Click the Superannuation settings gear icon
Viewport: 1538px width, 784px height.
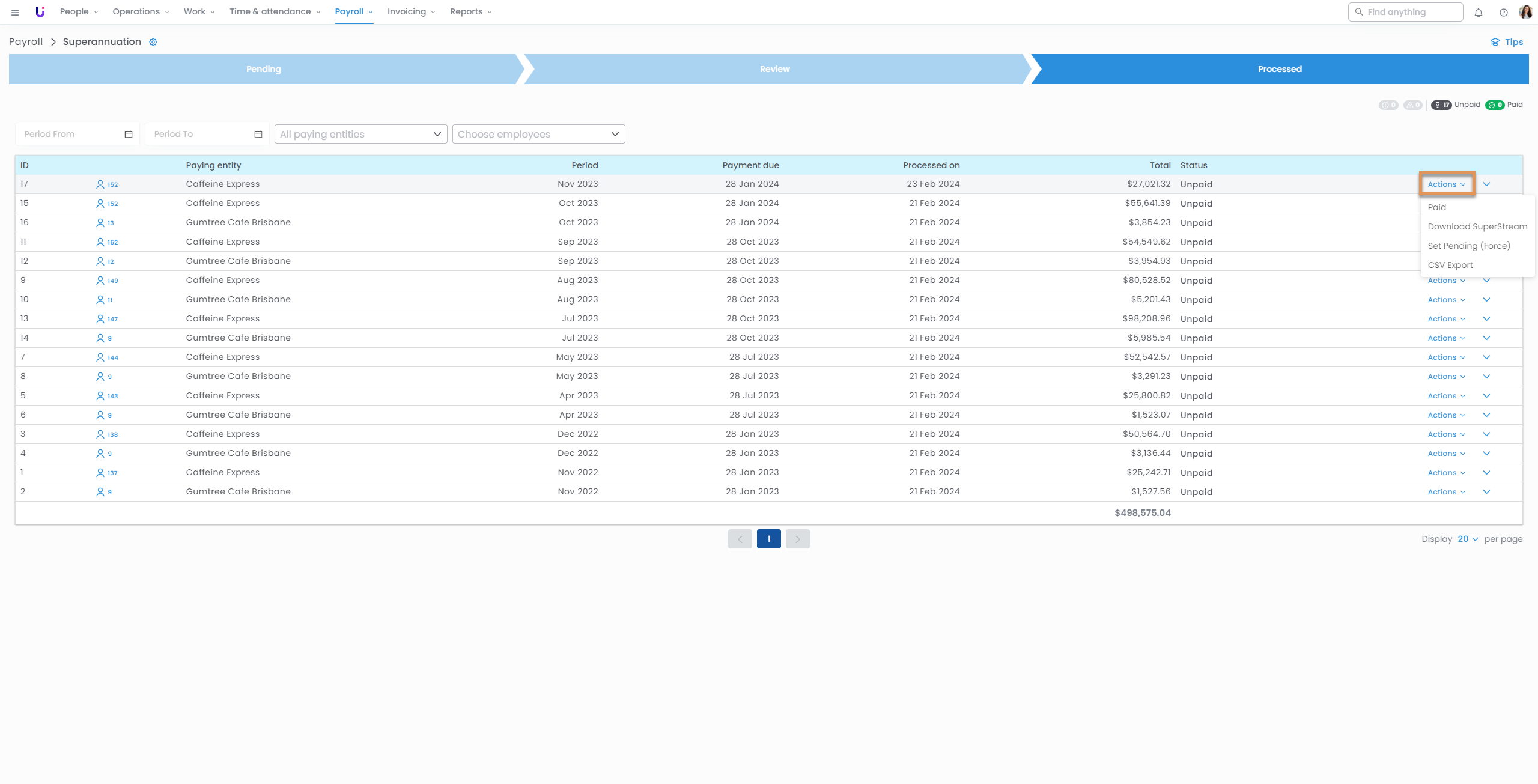153,42
